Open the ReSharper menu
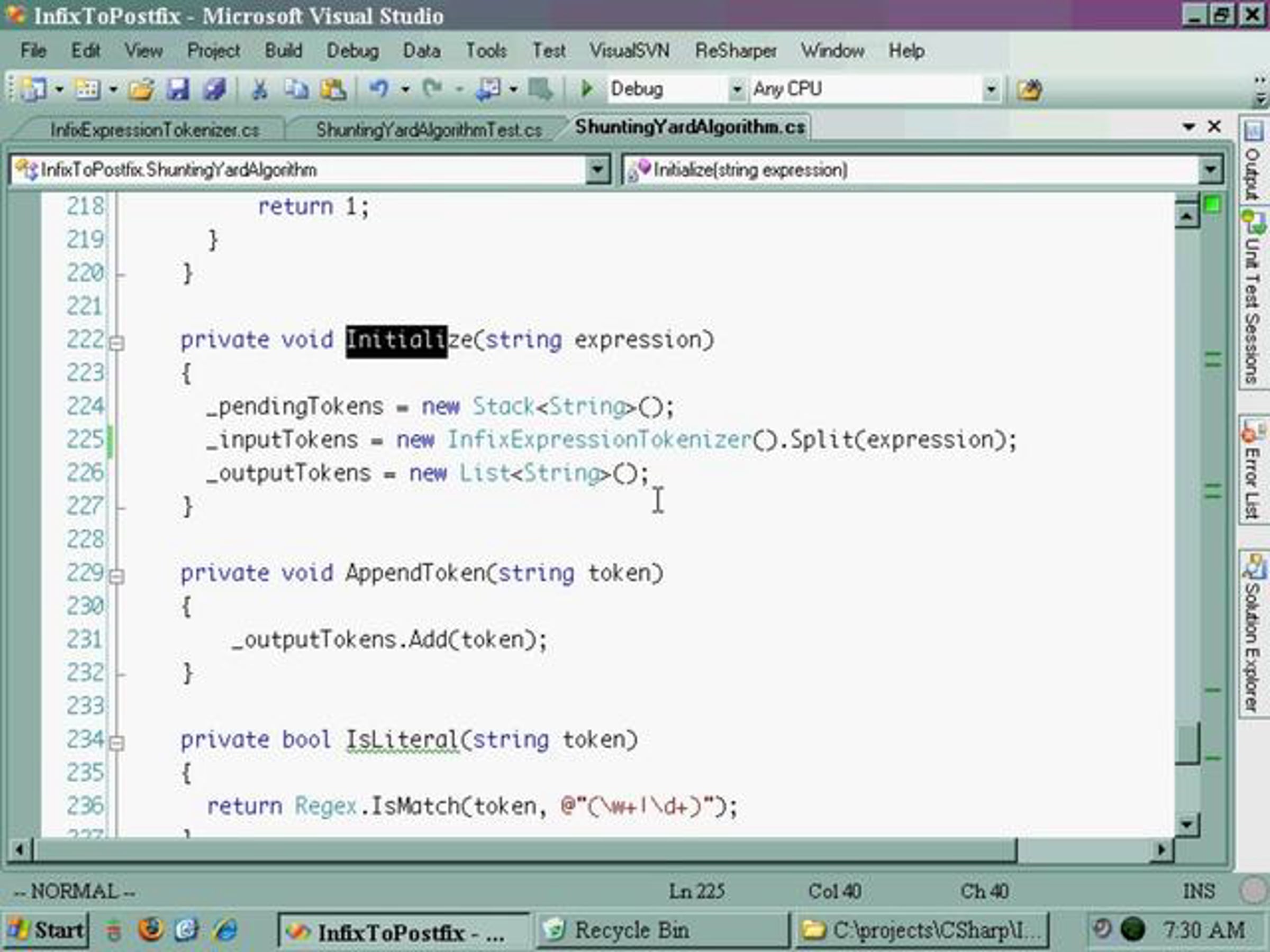This screenshot has height=952, width=1270. click(x=736, y=51)
